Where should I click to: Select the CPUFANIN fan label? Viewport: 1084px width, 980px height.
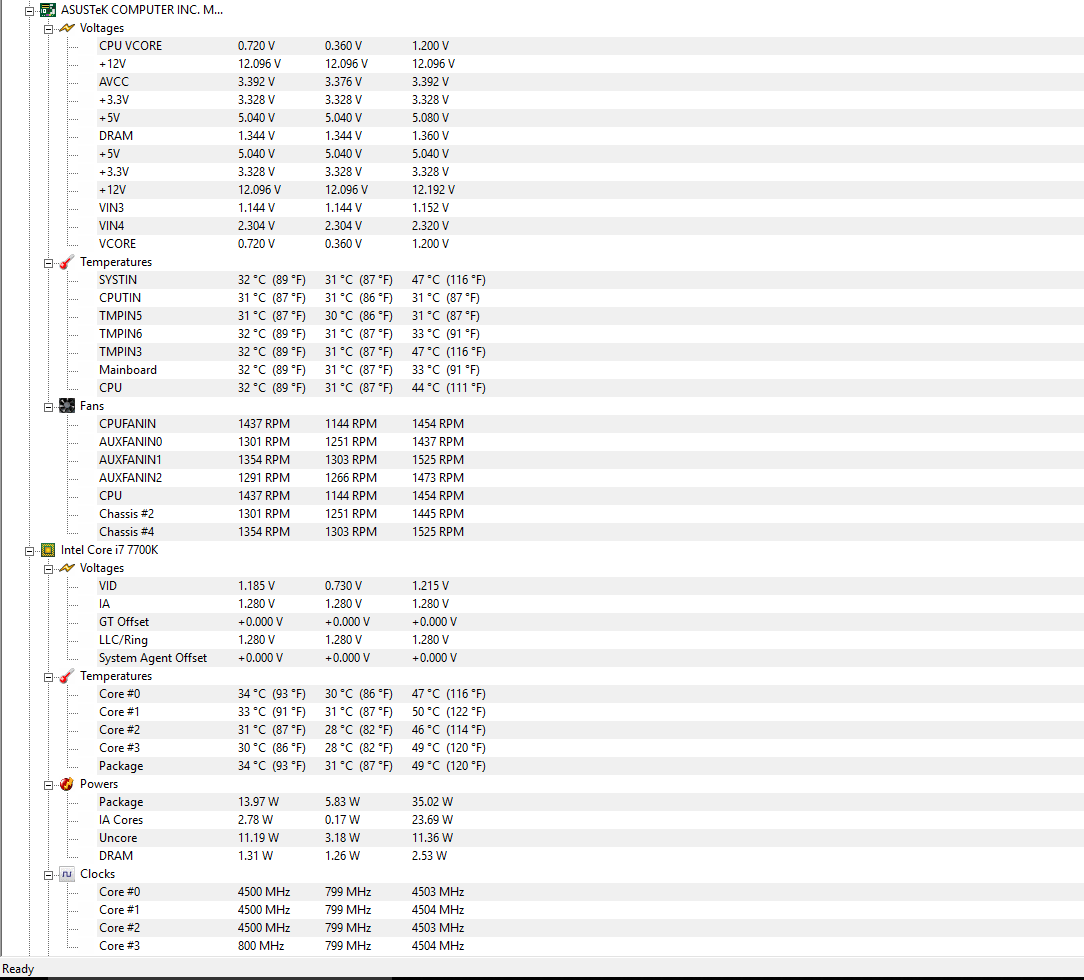(x=127, y=424)
